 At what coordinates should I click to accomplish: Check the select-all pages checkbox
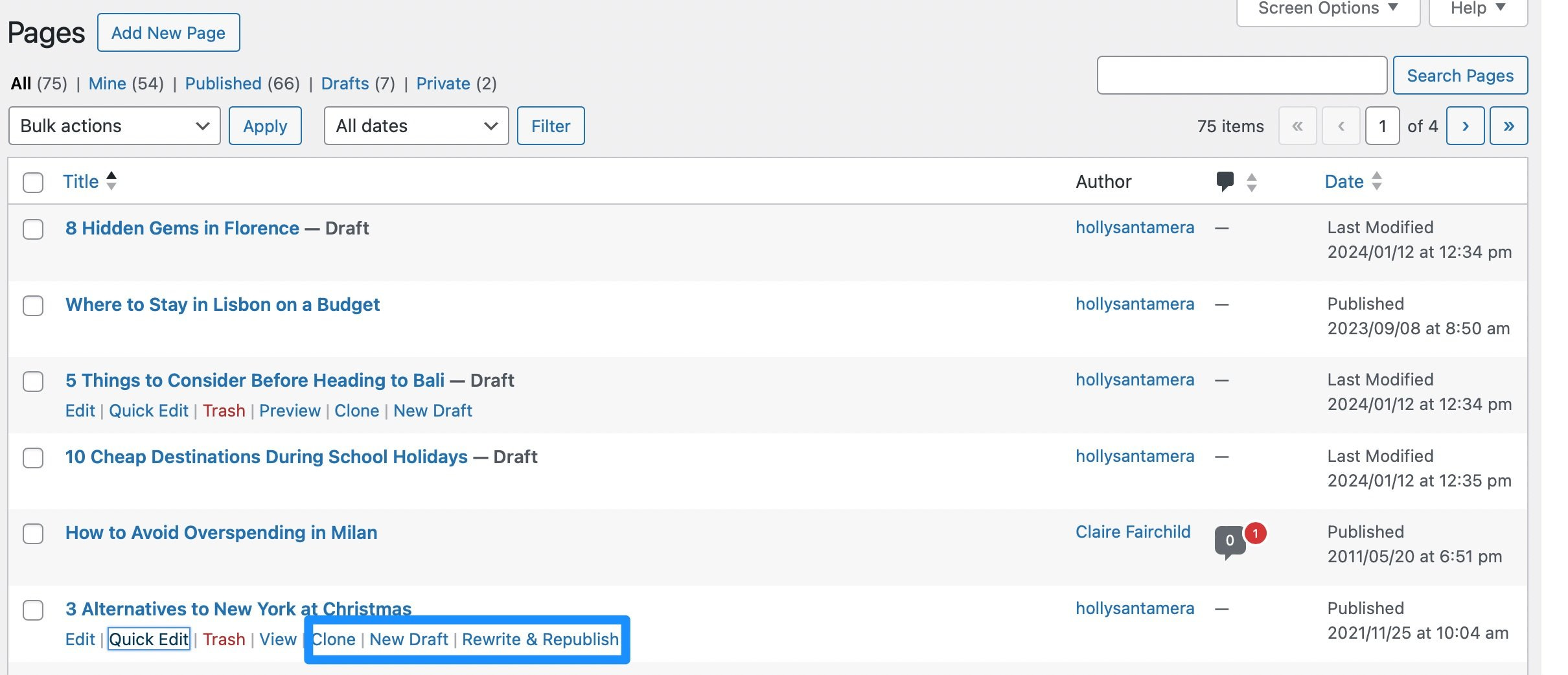pos(33,182)
